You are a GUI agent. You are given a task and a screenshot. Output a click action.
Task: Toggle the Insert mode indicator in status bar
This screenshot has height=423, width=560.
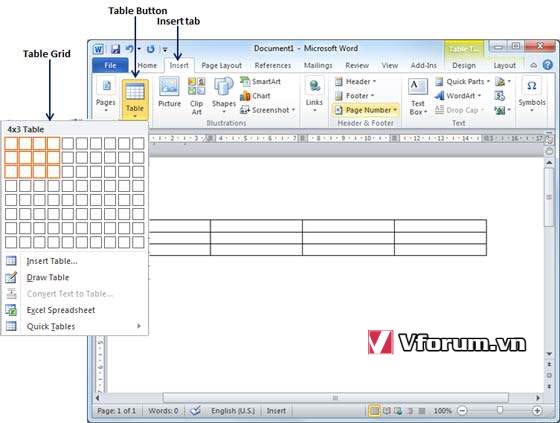[276, 411]
